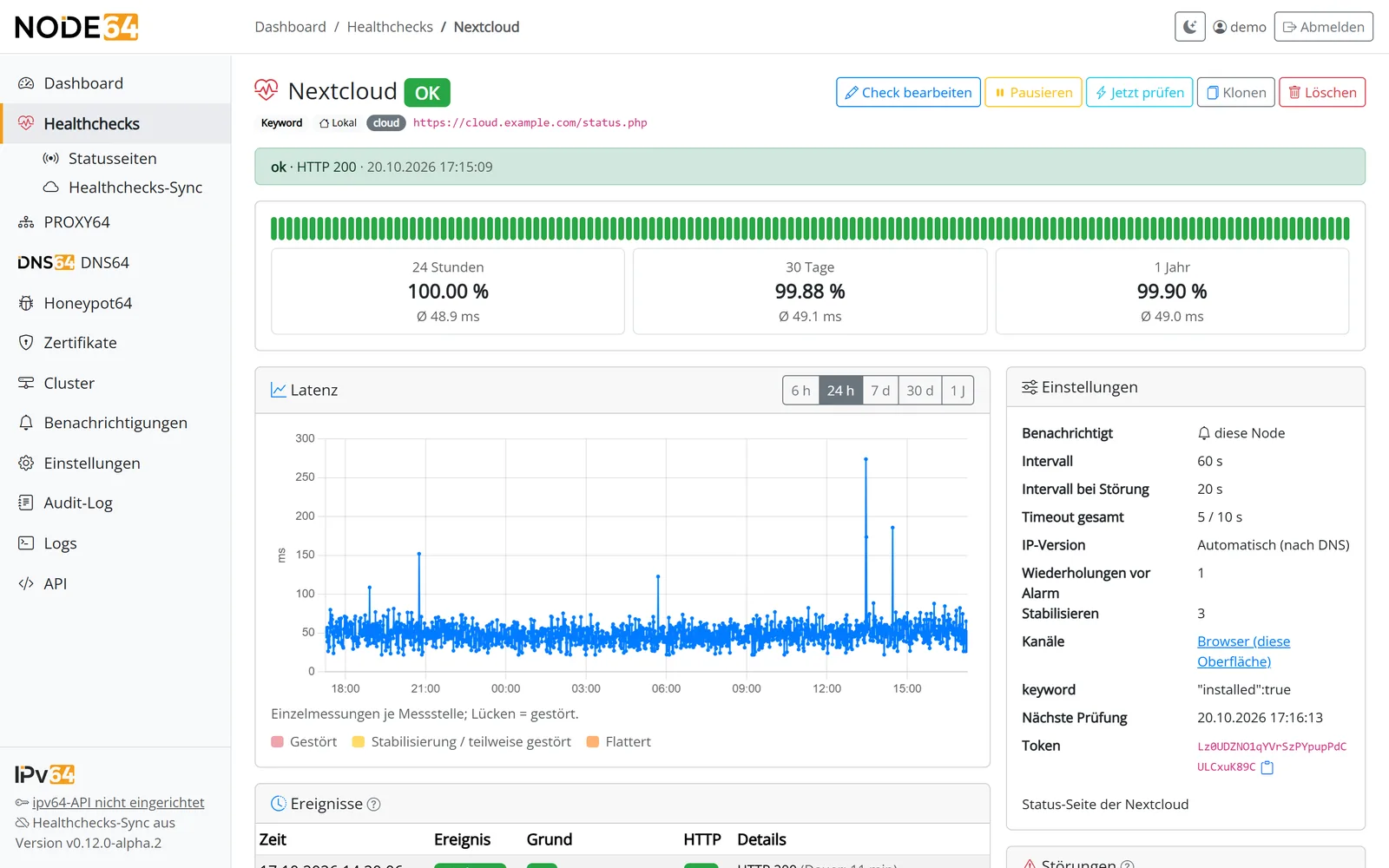Open the ipv64-API nicht eingerichtet link
The height and width of the screenshot is (868, 1389).
pyautogui.click(x=118, y=803)
